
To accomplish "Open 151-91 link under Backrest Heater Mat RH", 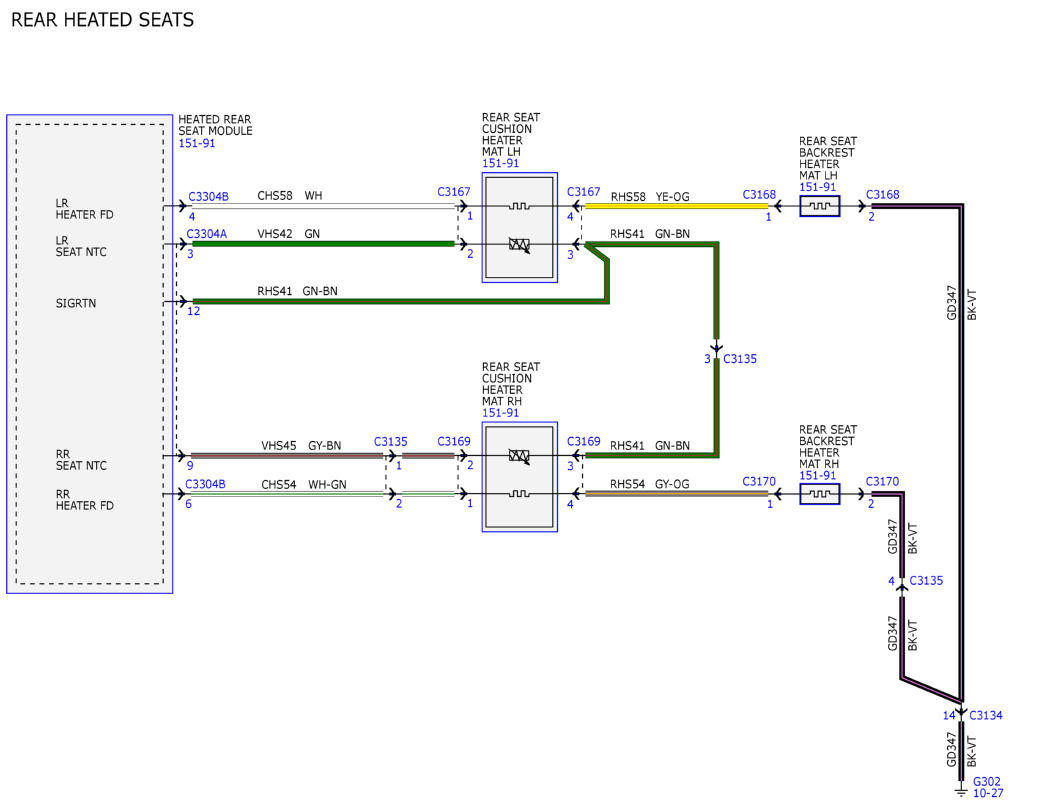I will (x=818, y=475).
